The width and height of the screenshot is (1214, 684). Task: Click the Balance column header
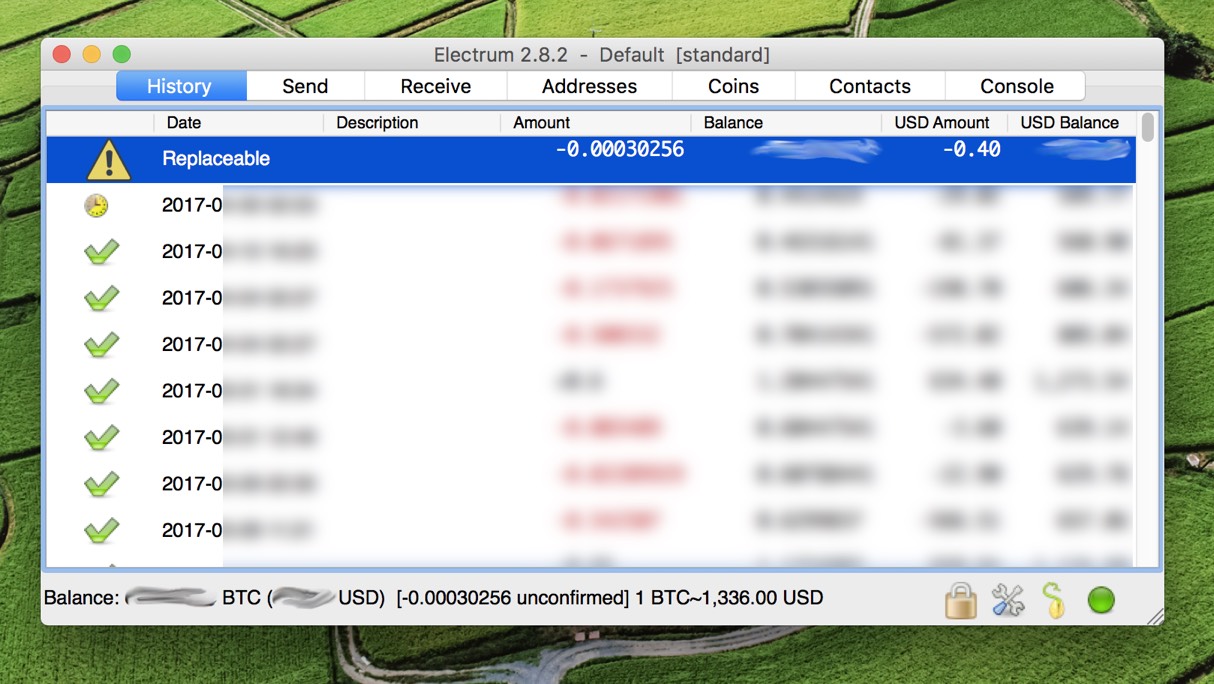(x=786, y=123)
